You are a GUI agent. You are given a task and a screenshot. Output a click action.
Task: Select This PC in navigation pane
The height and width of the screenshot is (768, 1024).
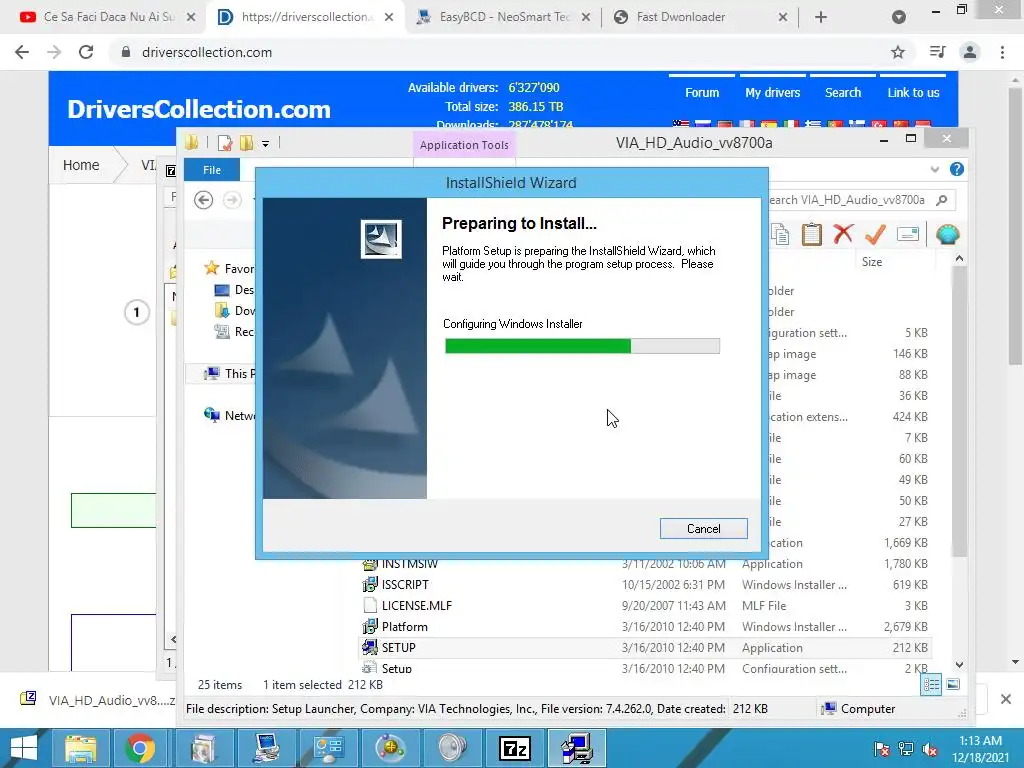[x=229, y=374]
